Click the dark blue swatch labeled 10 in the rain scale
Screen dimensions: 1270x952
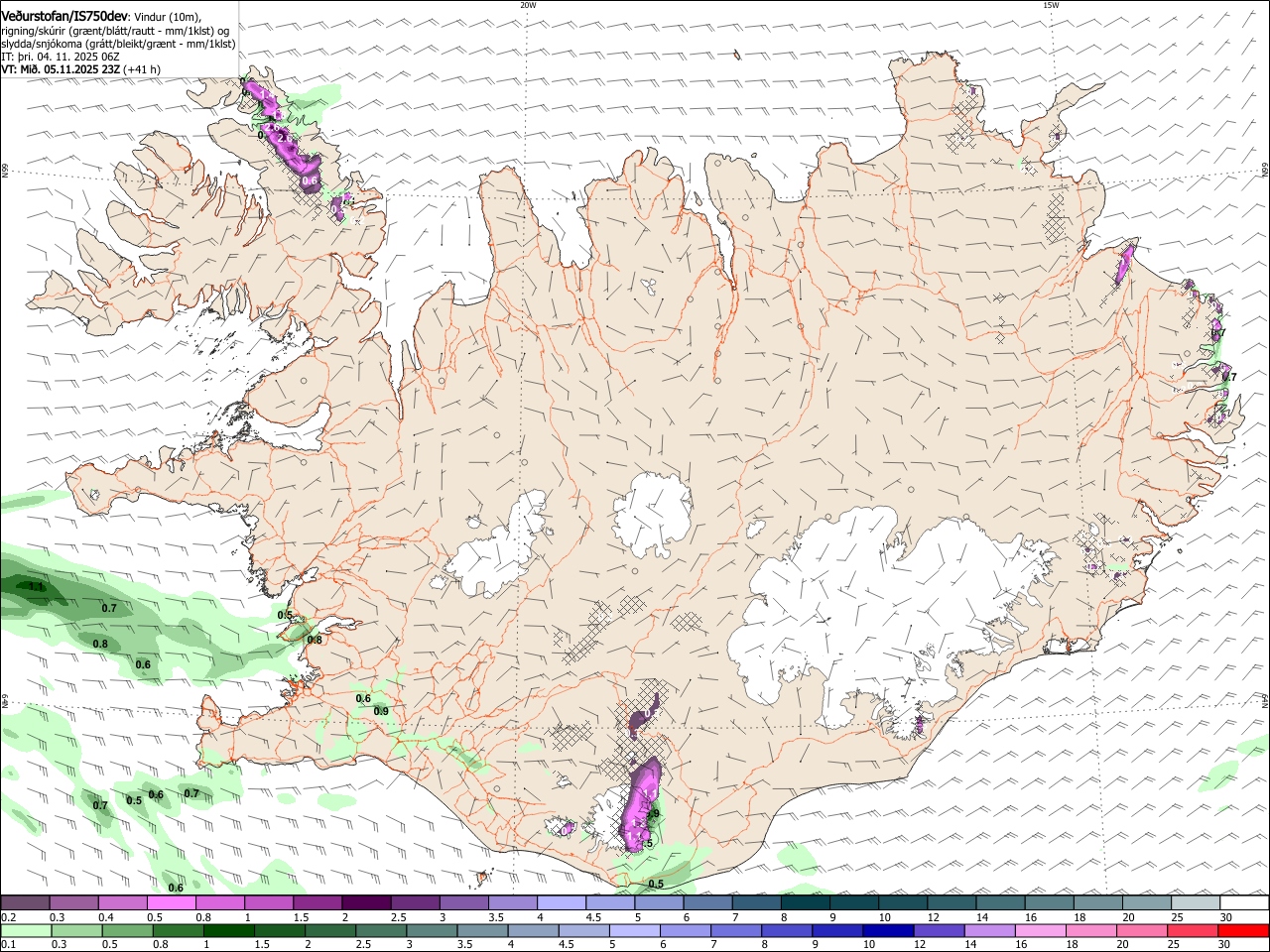point(888,931)
